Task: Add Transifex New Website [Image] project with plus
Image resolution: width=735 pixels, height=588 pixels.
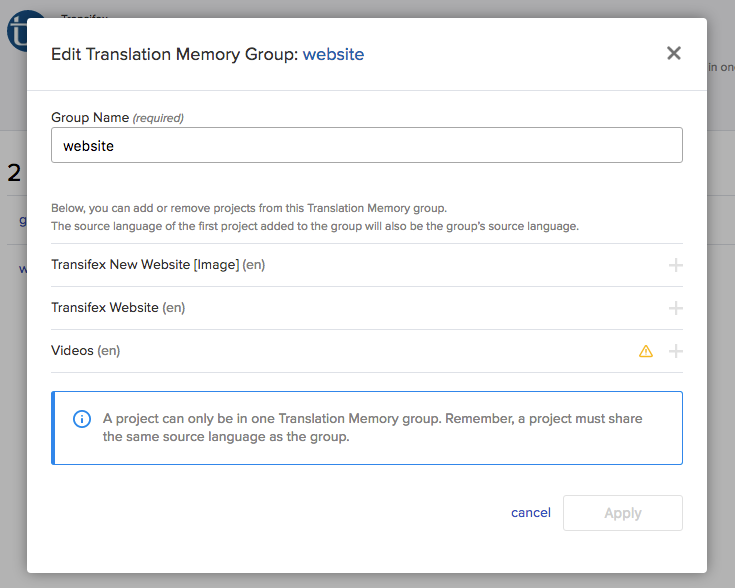Action: point(675,265)
